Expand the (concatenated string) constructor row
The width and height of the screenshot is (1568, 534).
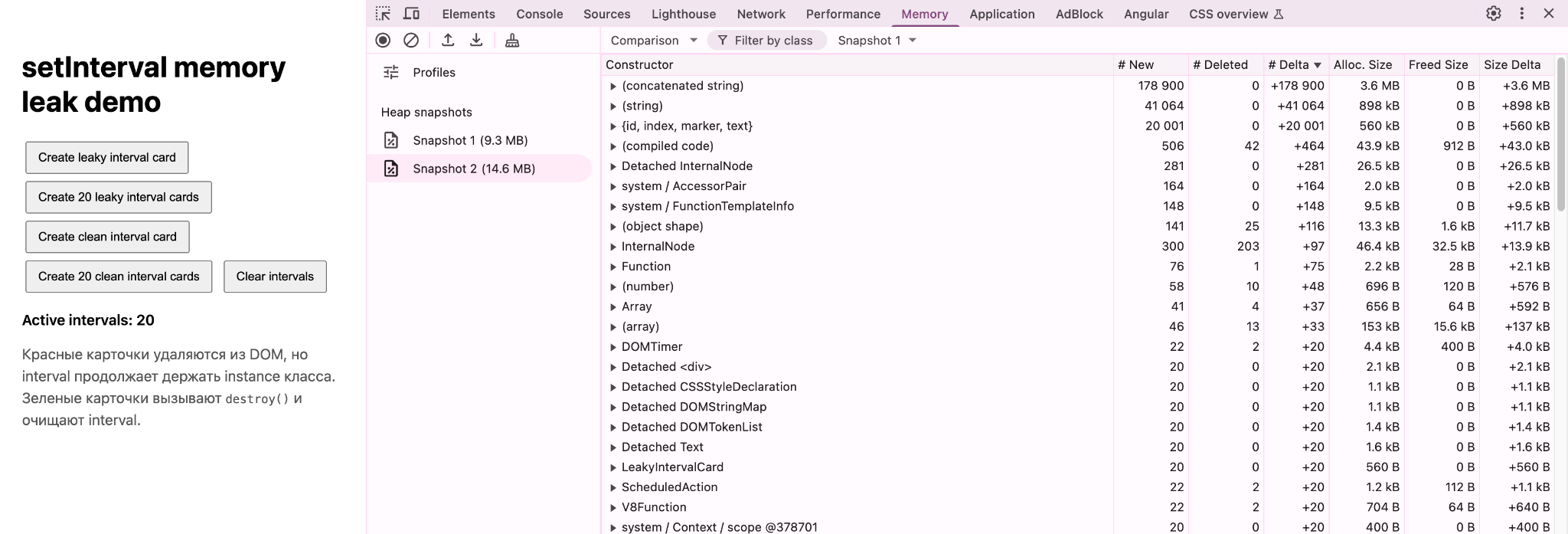613,86
